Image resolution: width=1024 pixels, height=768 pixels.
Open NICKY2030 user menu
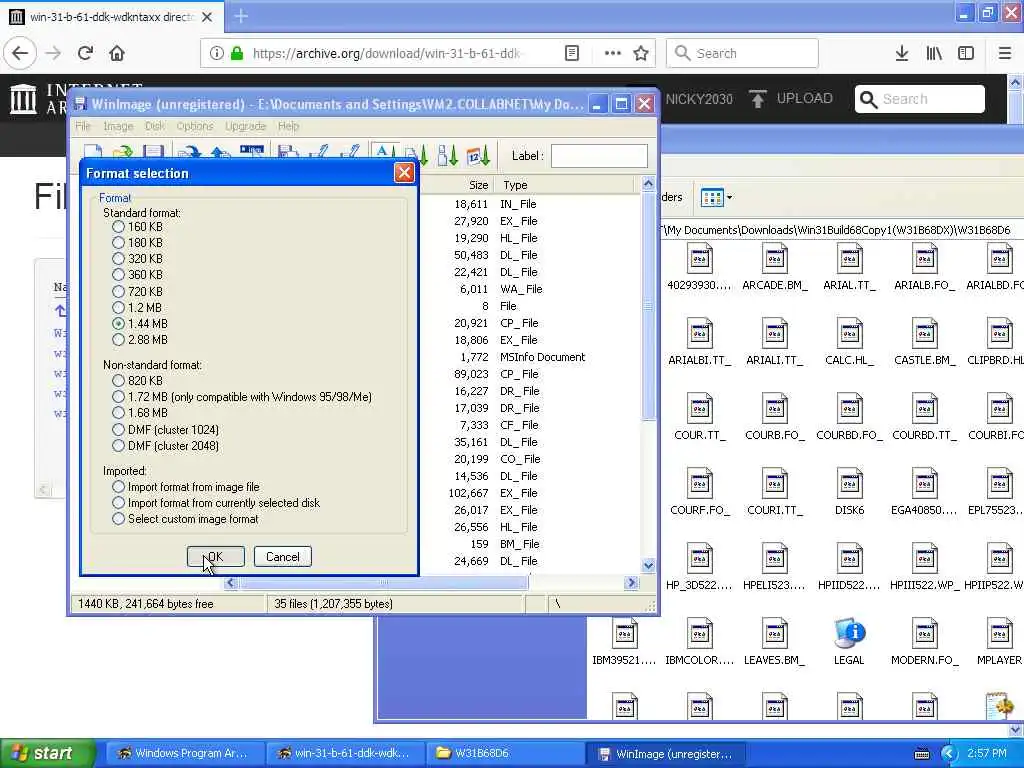pos(699,99)
